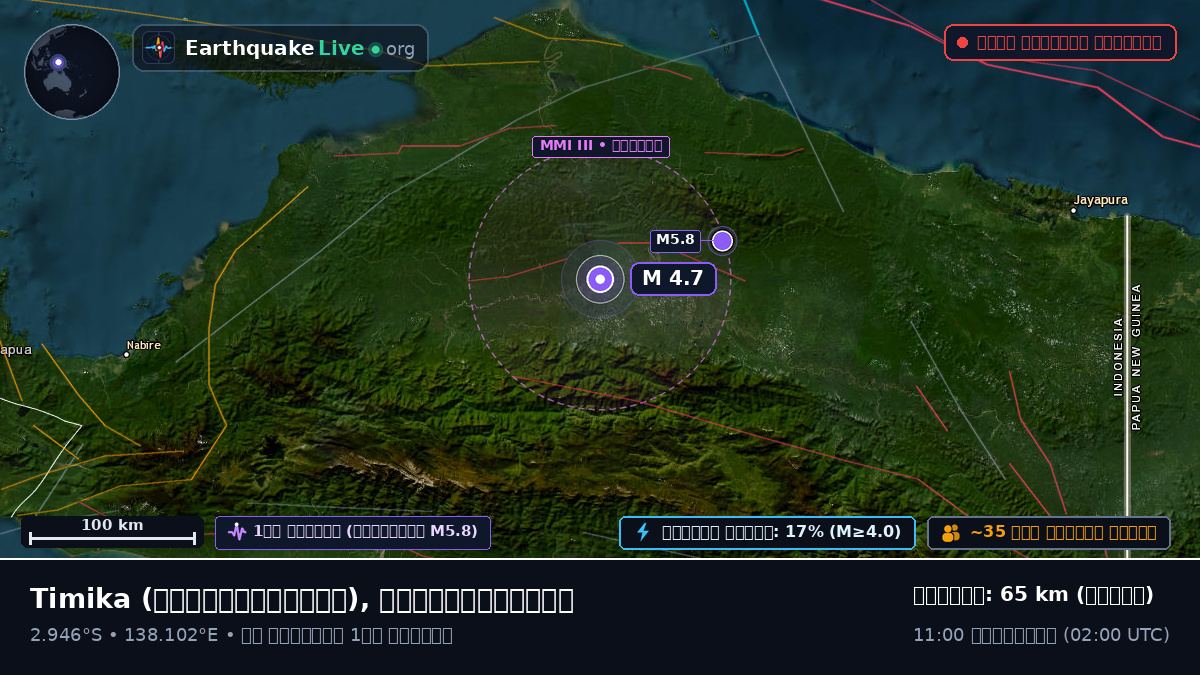
Task: Open the EarthquakeLive.org brand link
Action: 280,48
